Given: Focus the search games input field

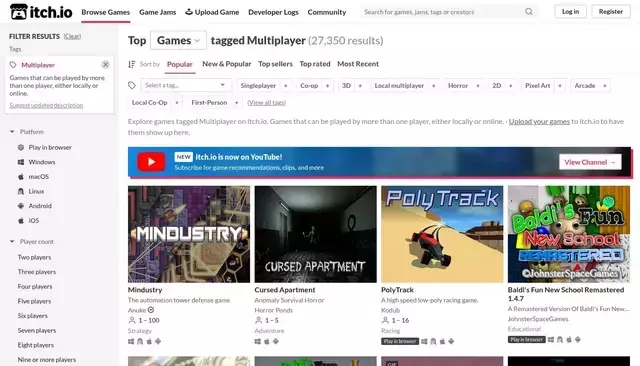Looking at the screenshot, I should pos(443,12).
